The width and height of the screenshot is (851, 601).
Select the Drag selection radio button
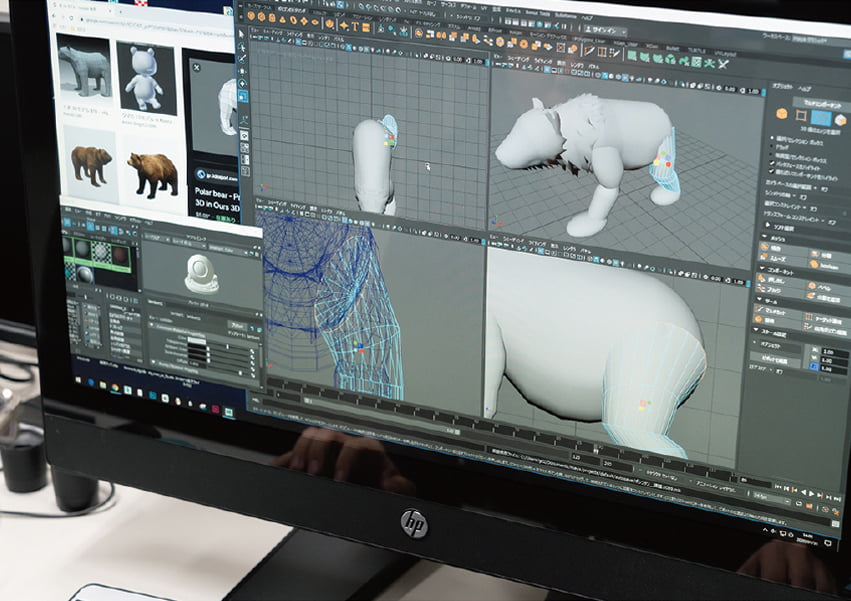pyautogui.click(x=771, y=145)
